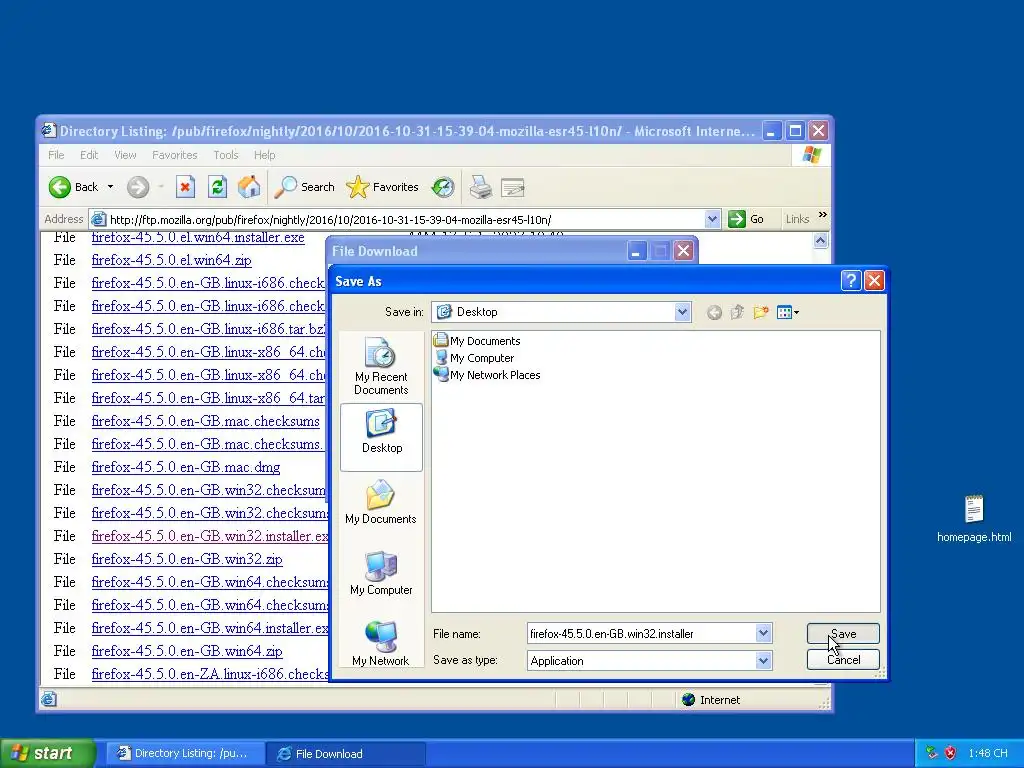This screenshot has height=768, width=1024.
Task: Click the Refresh icon in IE toolbar
Action: 217,187
